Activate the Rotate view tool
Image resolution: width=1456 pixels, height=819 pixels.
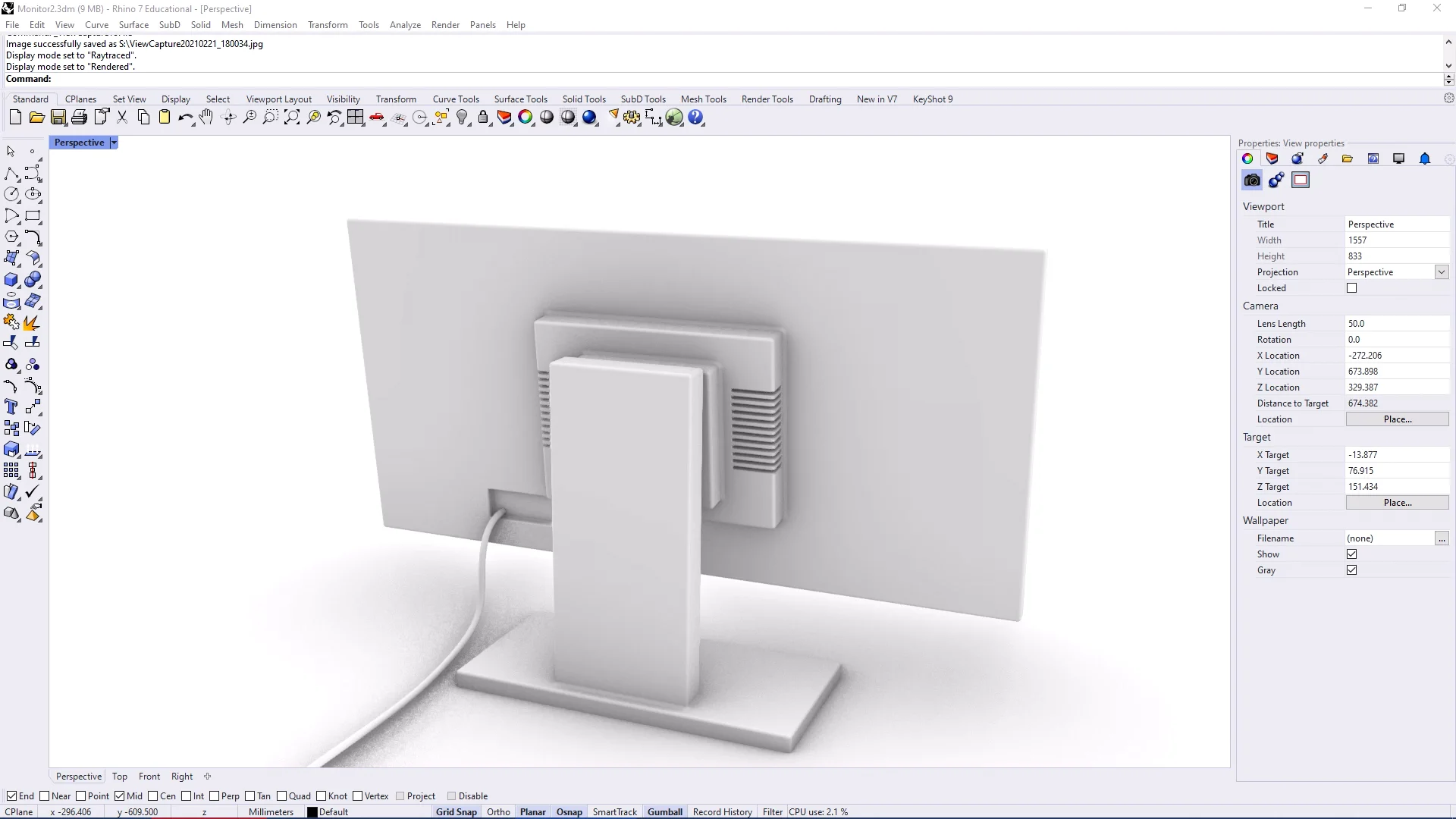[x=229, y=117]
